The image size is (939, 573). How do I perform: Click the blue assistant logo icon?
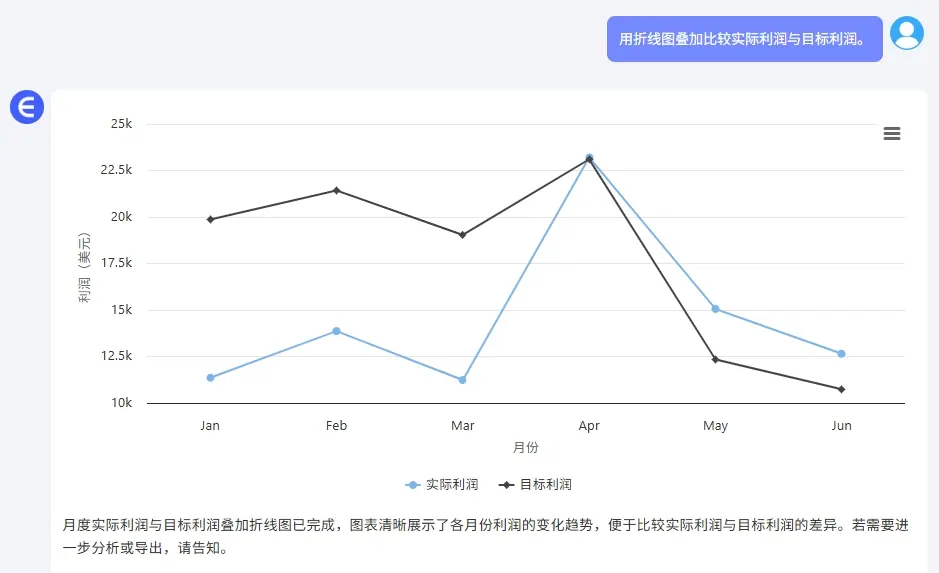pyautogui.click(x=27, y=107)
